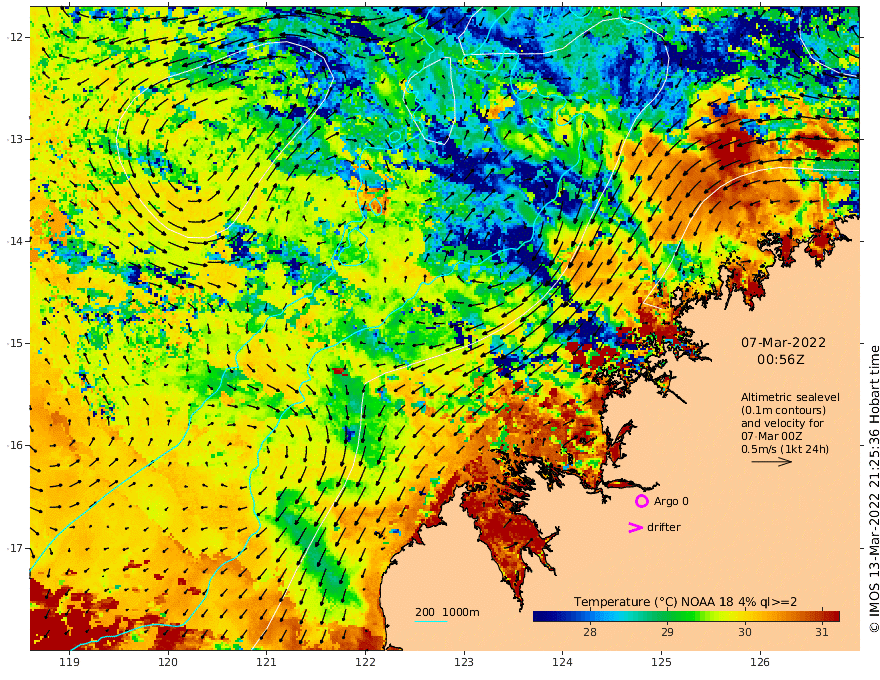Click the longitude axis label 123

click(x=464, y=662)
